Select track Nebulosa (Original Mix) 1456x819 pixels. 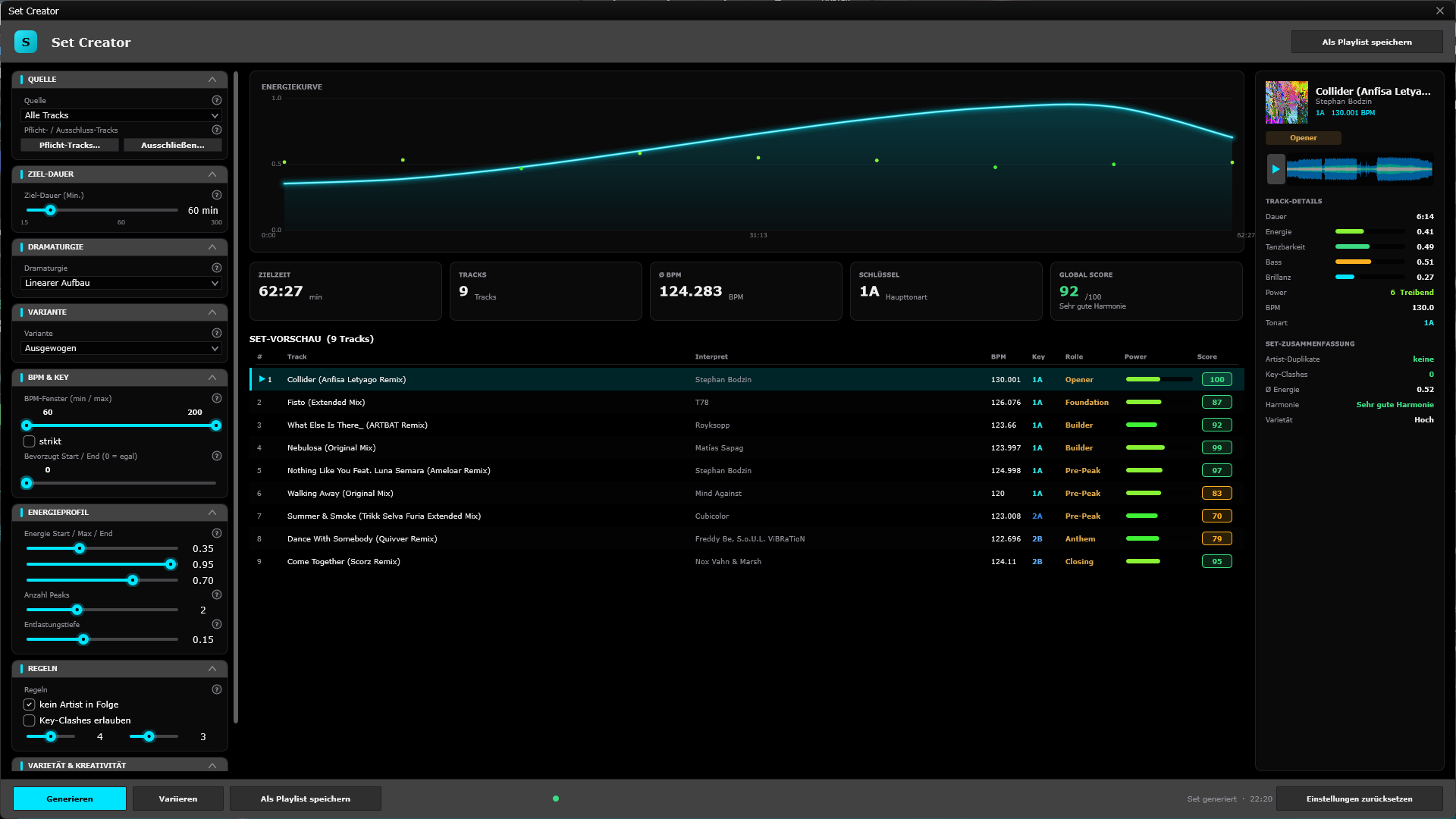pos(747,447)
